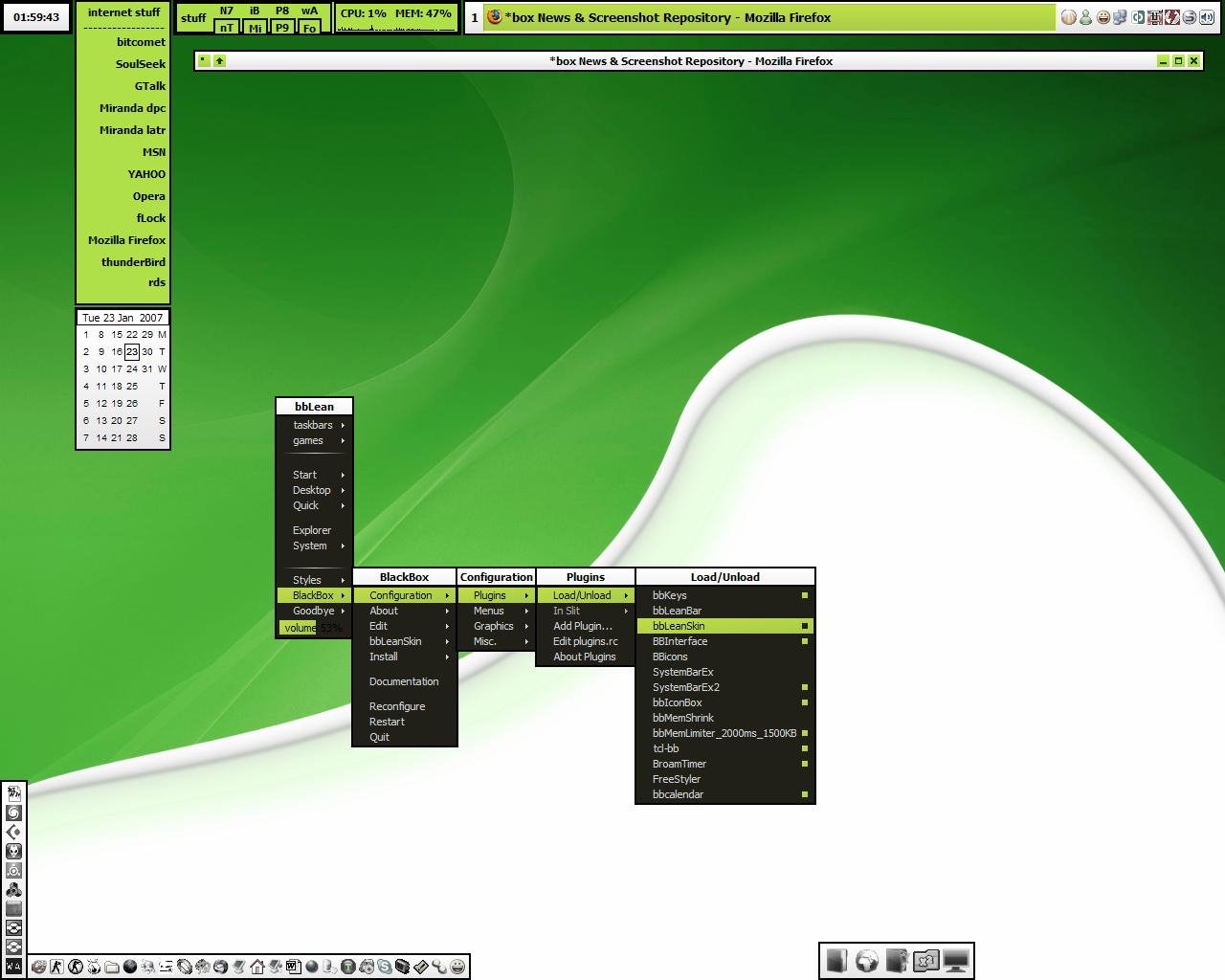
Task: Choose Reconfigure from the BlackBox menu
Action: tap(404, 706)
